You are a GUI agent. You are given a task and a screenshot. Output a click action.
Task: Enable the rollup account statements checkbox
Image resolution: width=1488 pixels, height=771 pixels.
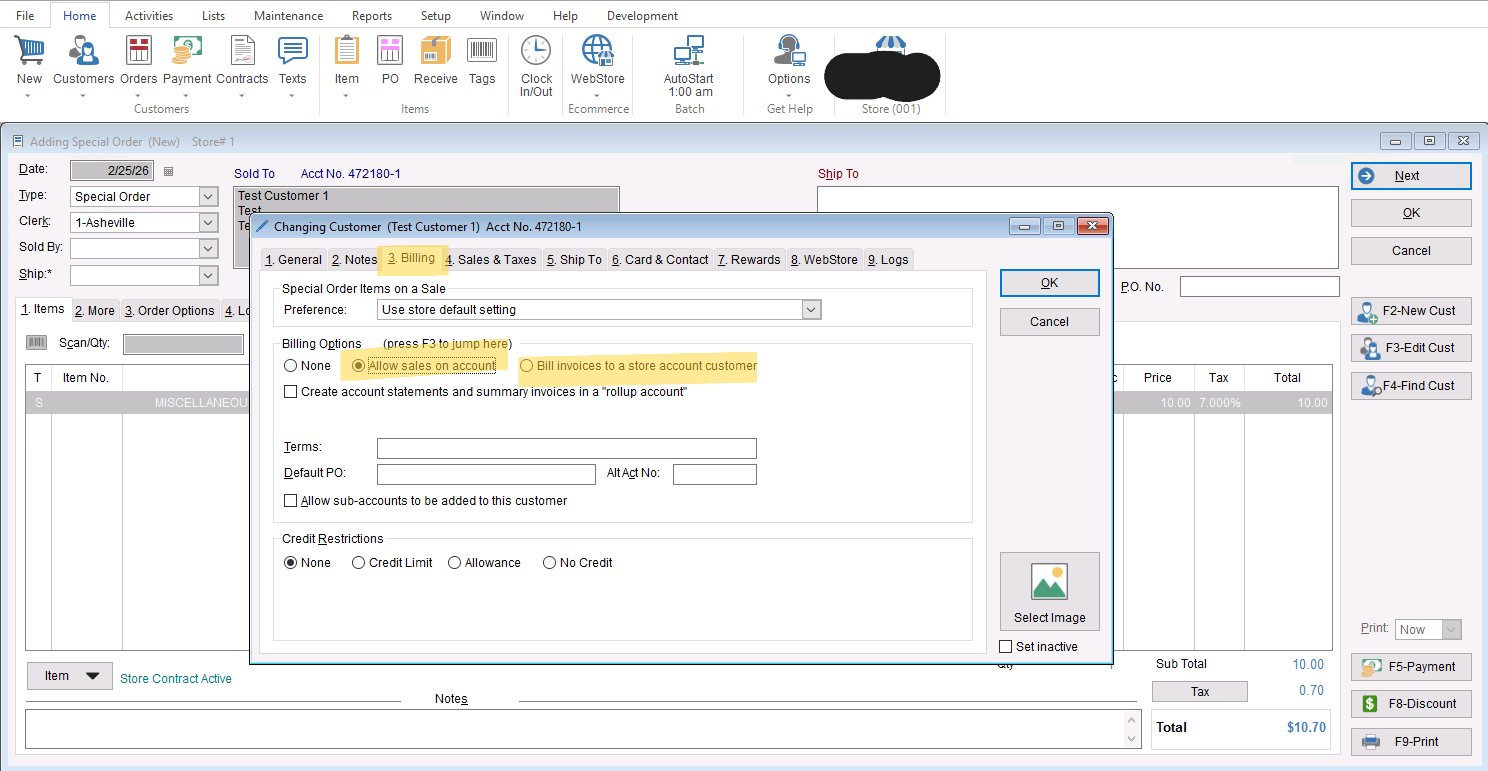[x=291, y=392]
